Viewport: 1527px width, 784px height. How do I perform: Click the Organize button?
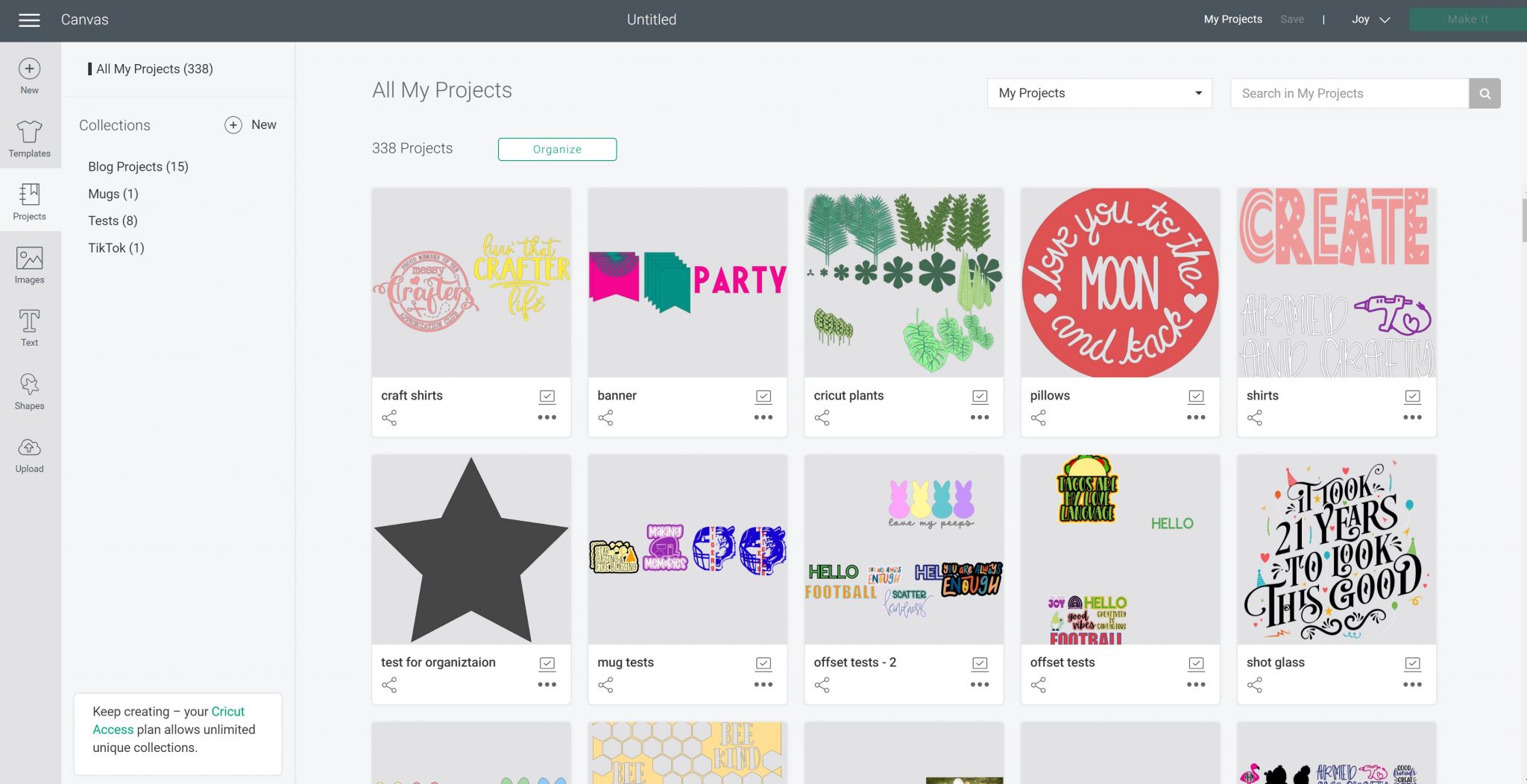click(556, 149)
